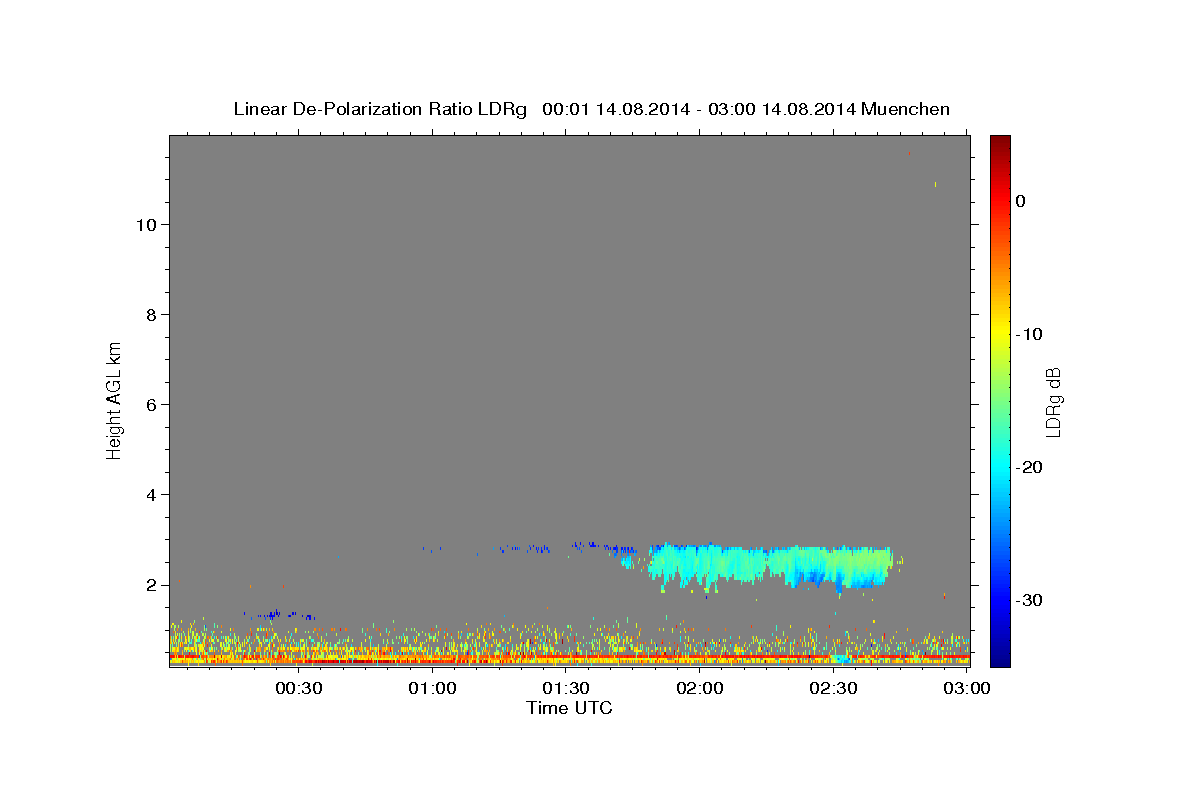Click the dark red top of the colorbar

1000,143
